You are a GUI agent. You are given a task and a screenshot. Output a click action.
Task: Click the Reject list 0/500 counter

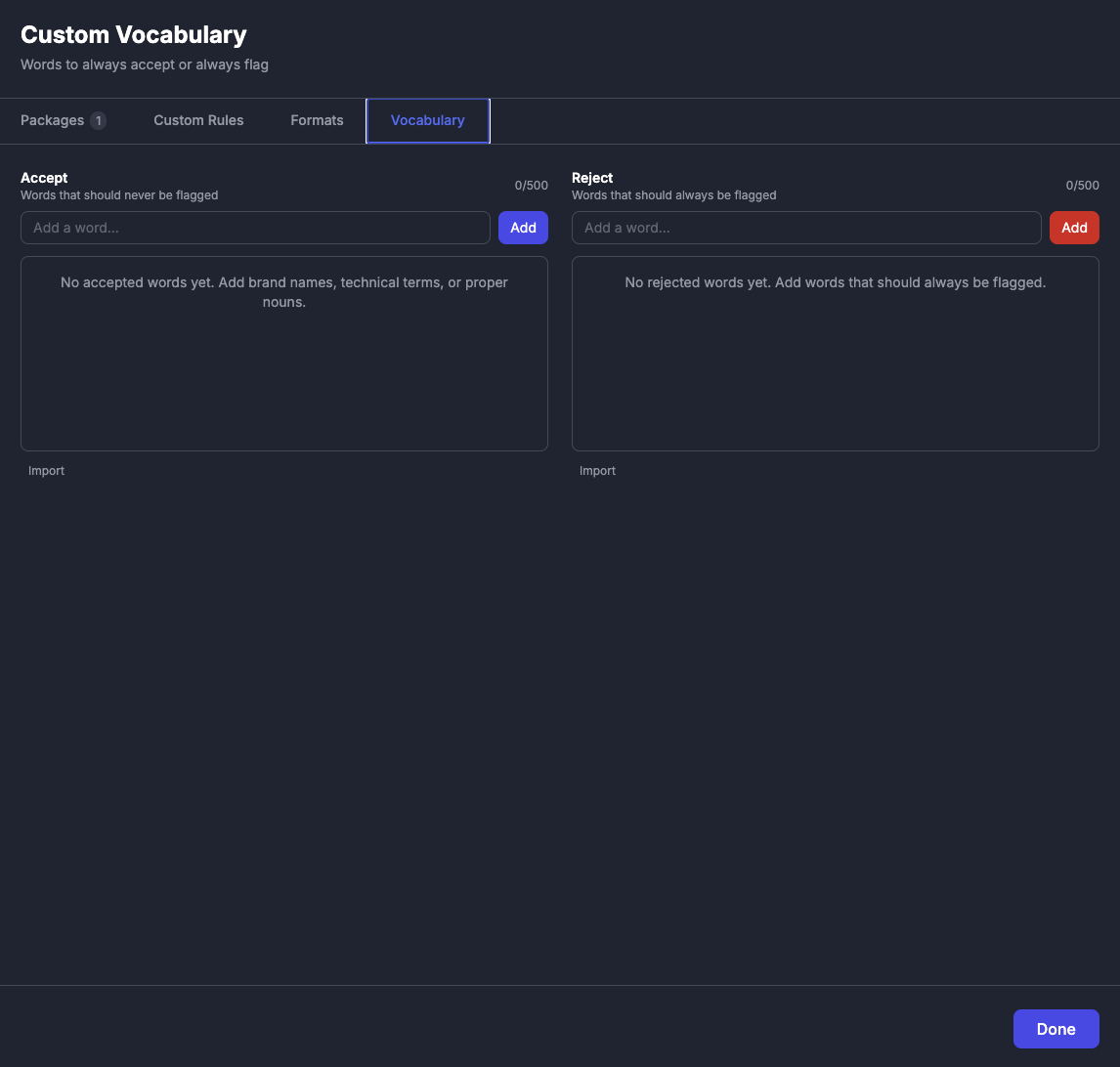[x=1082, y=186]
